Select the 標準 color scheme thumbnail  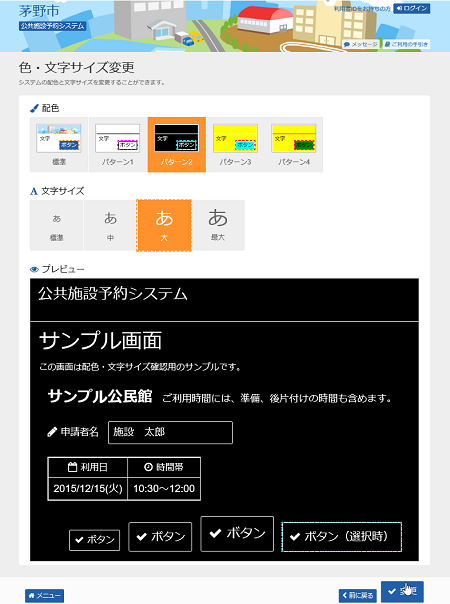[59, 144]
